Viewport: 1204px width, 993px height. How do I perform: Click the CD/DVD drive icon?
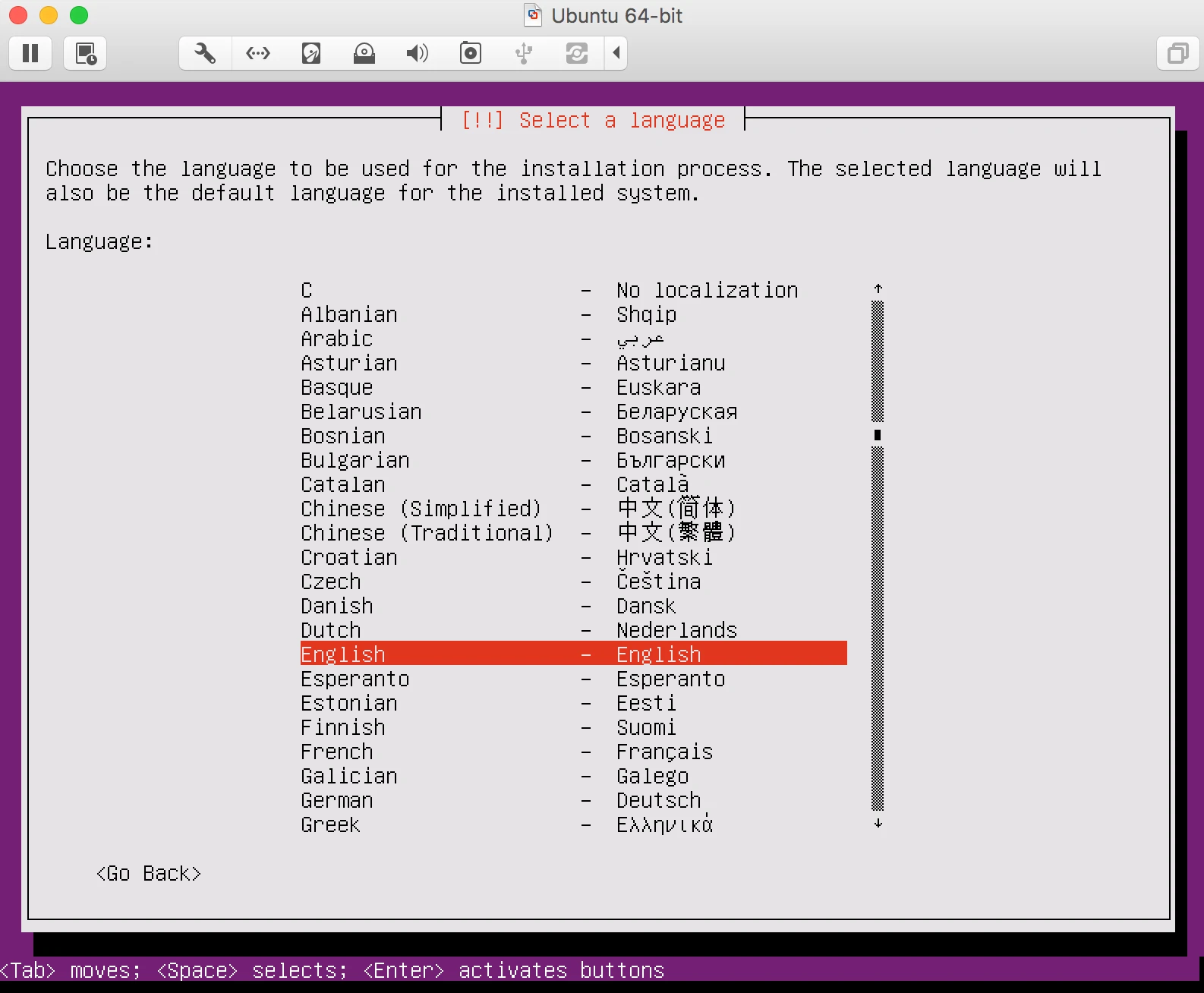[364, 53]
